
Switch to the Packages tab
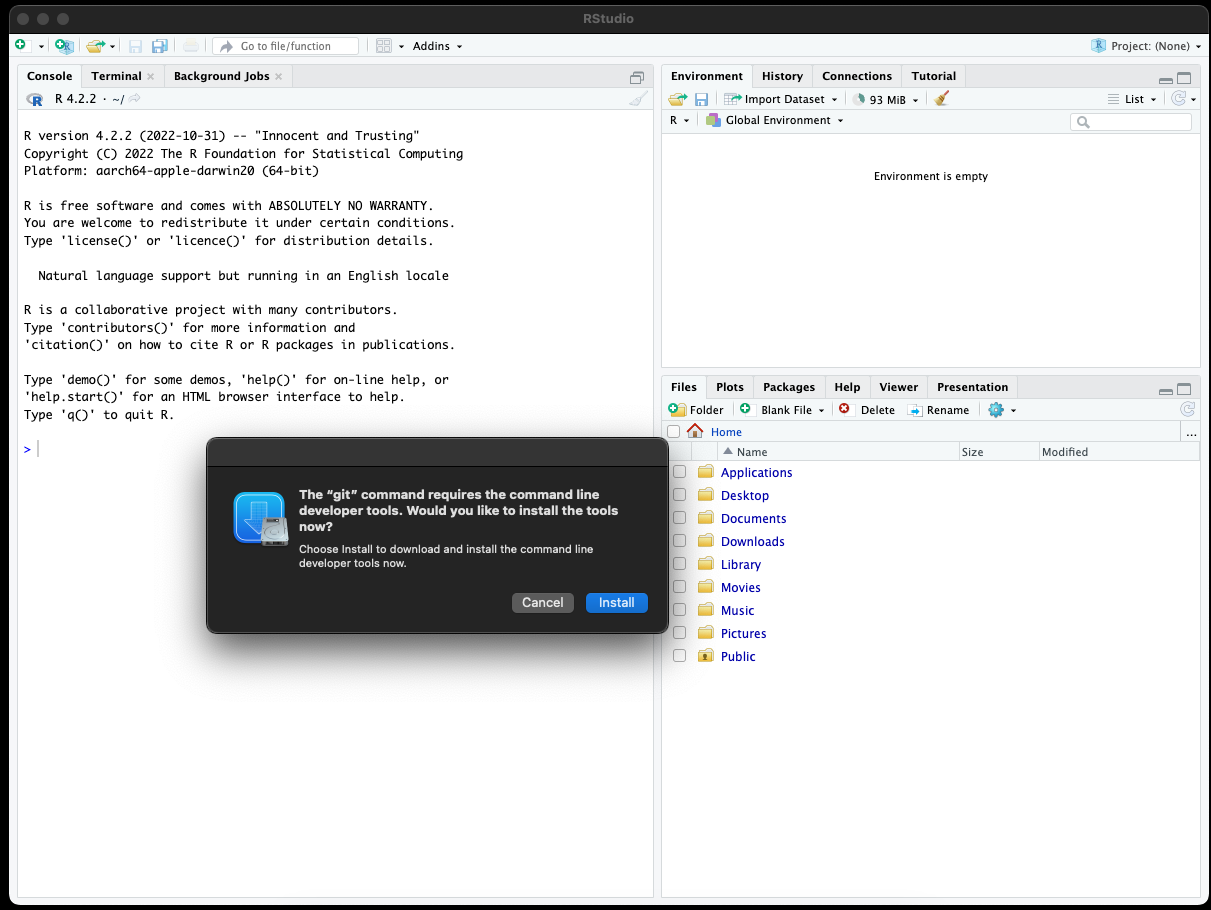[788, 387]
